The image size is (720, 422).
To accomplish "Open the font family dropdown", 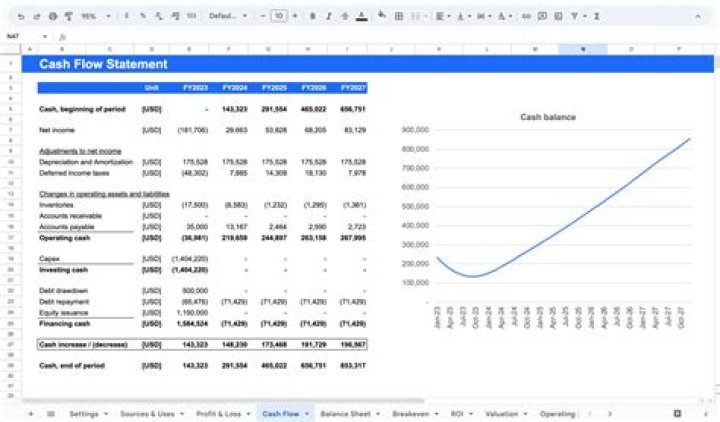I will (228, 16).
